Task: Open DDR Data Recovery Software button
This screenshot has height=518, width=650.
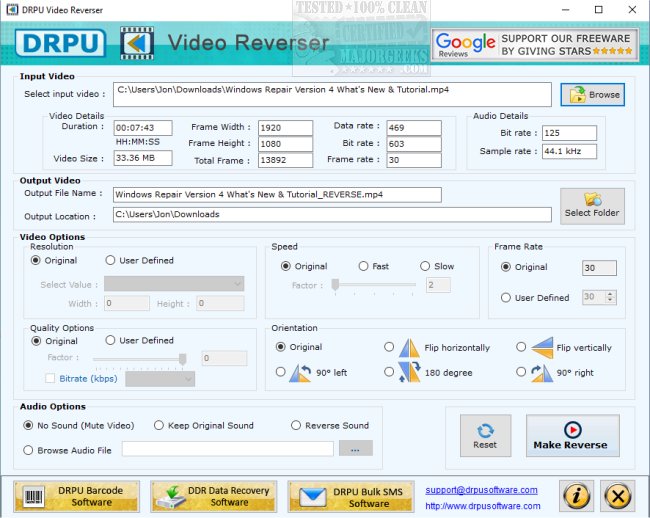Action: (x=213, y=496)
